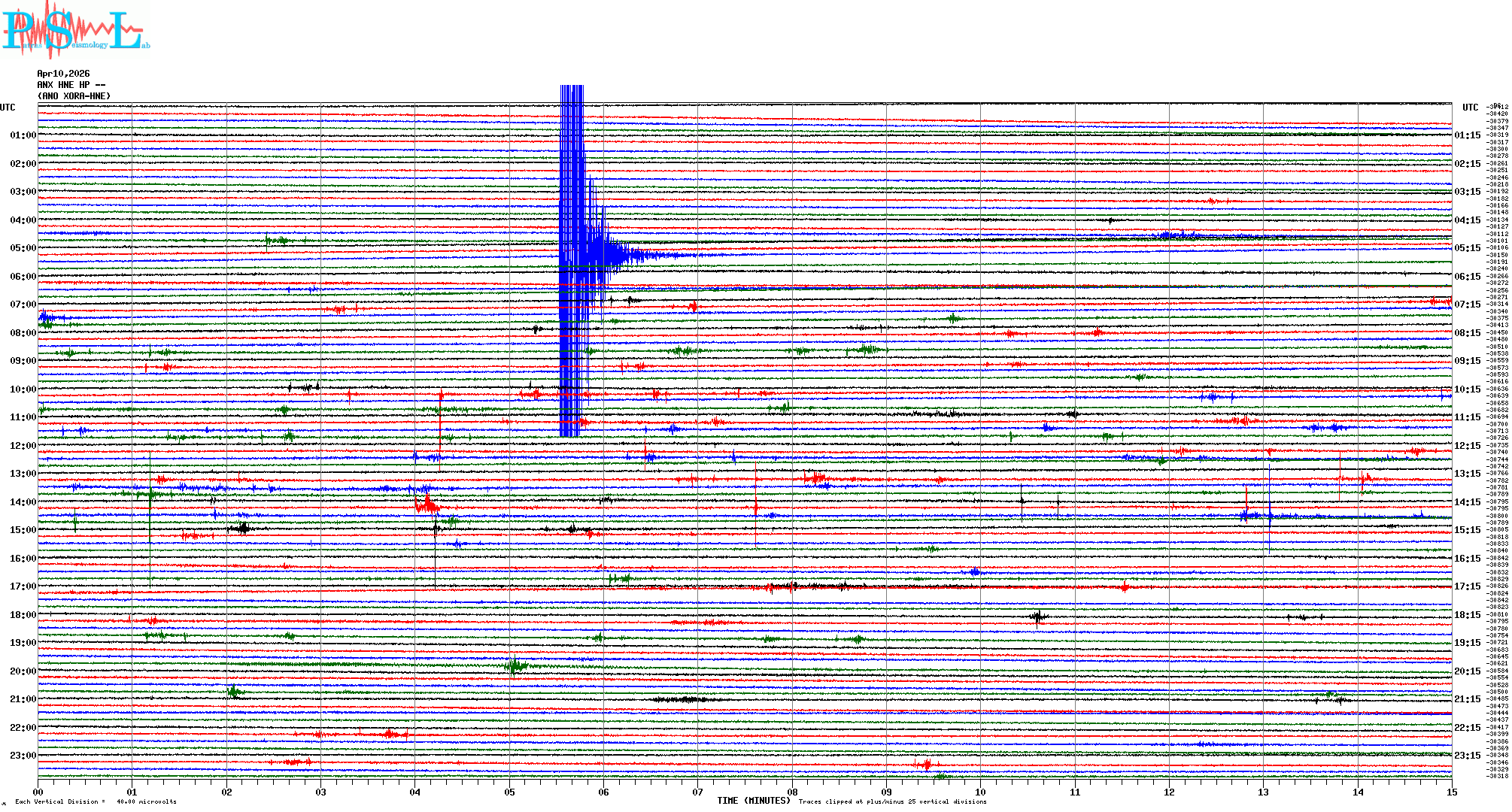Screen dimensions: 1512x812
Task: Select the 23:00 hour marker on left
Action: point(23,756)
